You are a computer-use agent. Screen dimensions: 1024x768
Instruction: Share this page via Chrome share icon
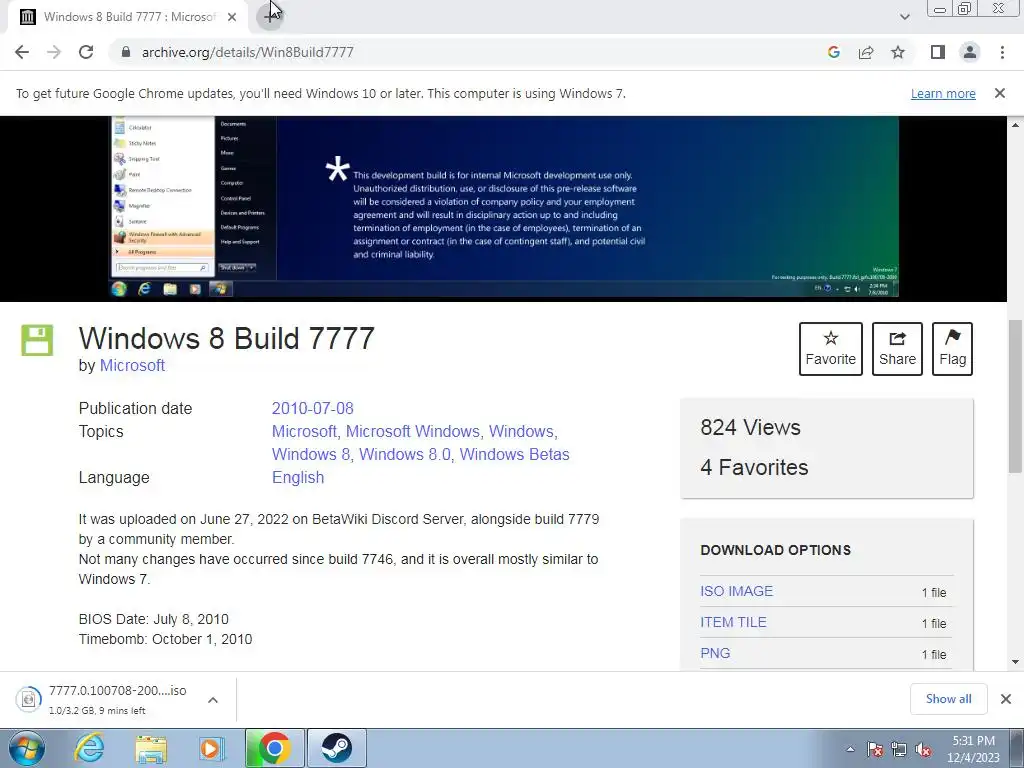tap(866, 52)
